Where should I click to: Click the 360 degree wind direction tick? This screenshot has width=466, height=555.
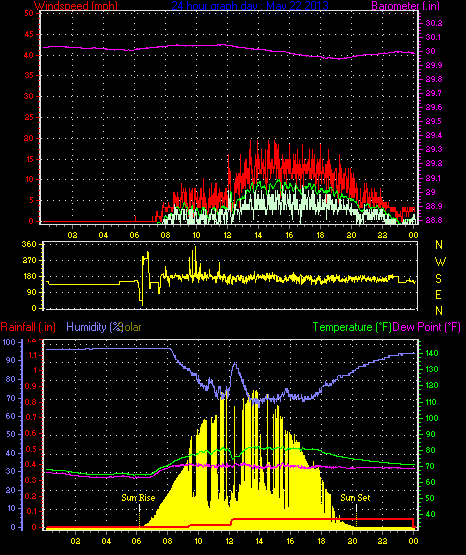(29, 244)
